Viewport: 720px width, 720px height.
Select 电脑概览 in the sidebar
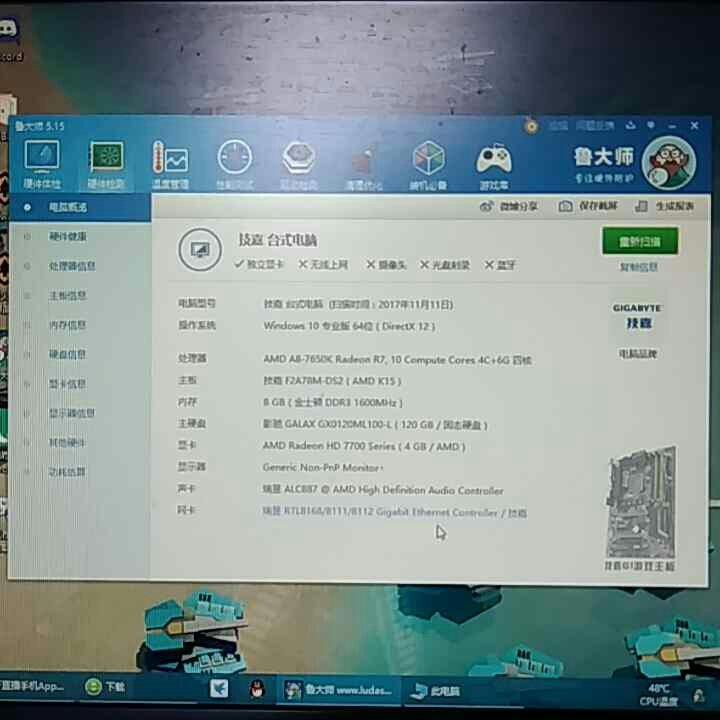tap(80, 208)
